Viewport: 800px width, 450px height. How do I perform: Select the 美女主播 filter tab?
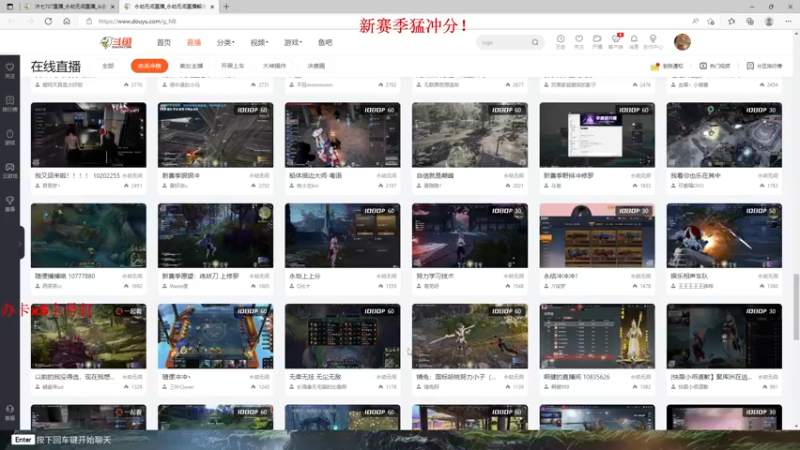(x=191, y=66)
